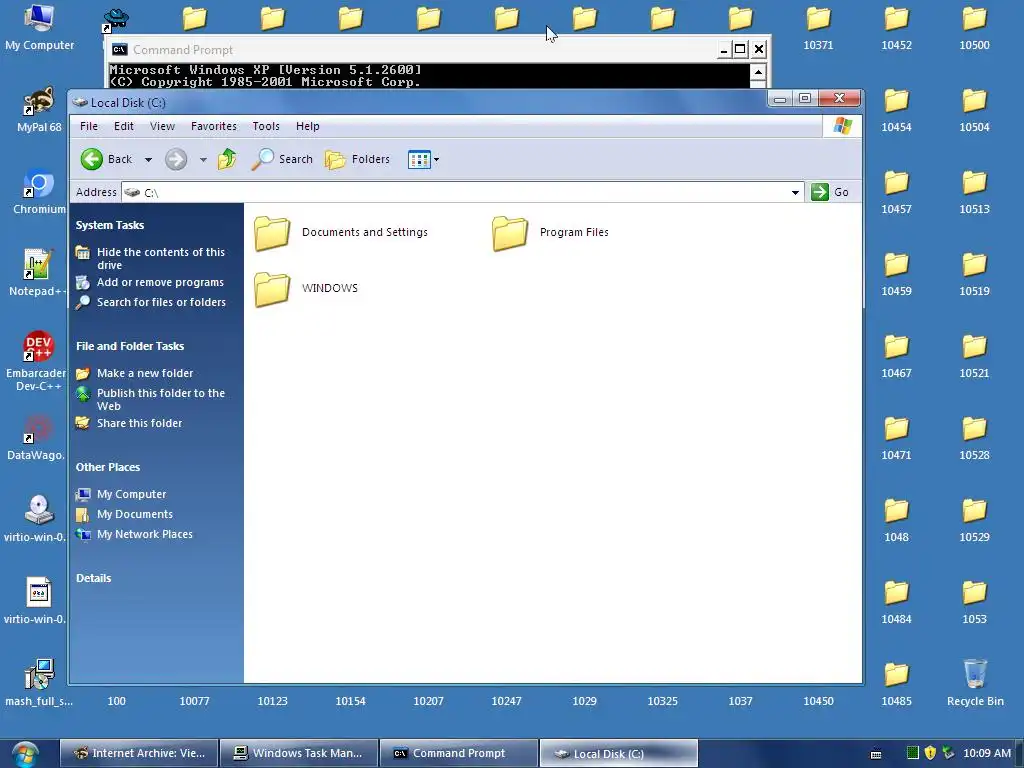Screen dimensions: 1024x768
Task: Select the Embarcadero Dev-C++ desktop icon
Action: pos(37,361)
